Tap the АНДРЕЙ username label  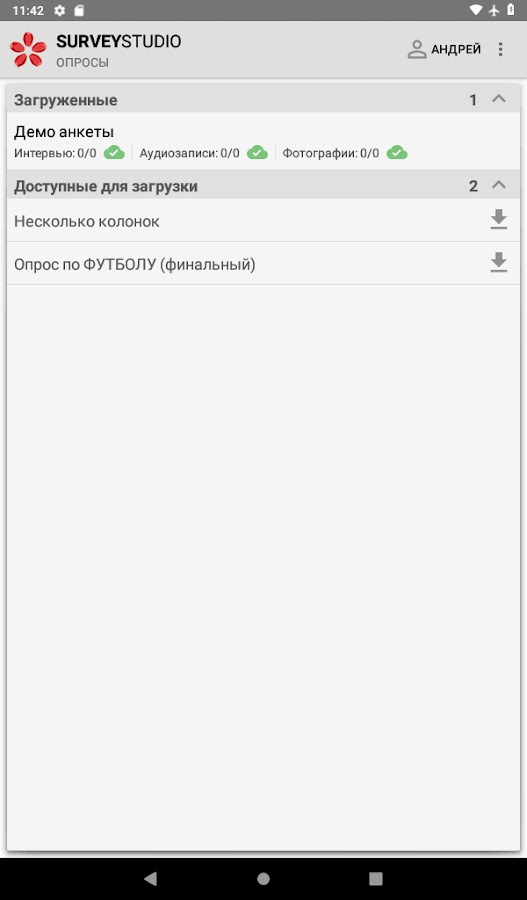point(456,50)
